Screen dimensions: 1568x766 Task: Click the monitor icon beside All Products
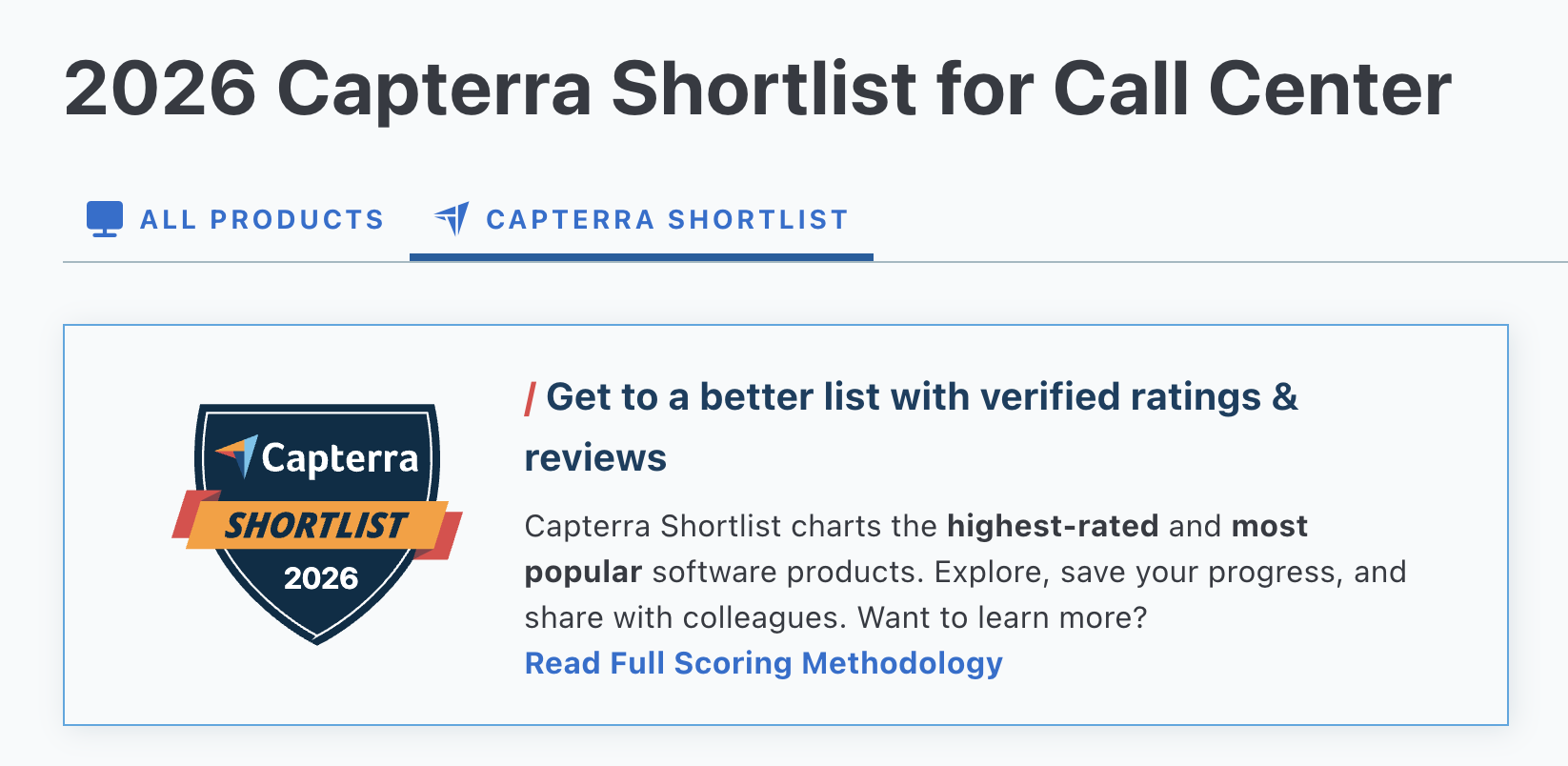pos(105,218)
